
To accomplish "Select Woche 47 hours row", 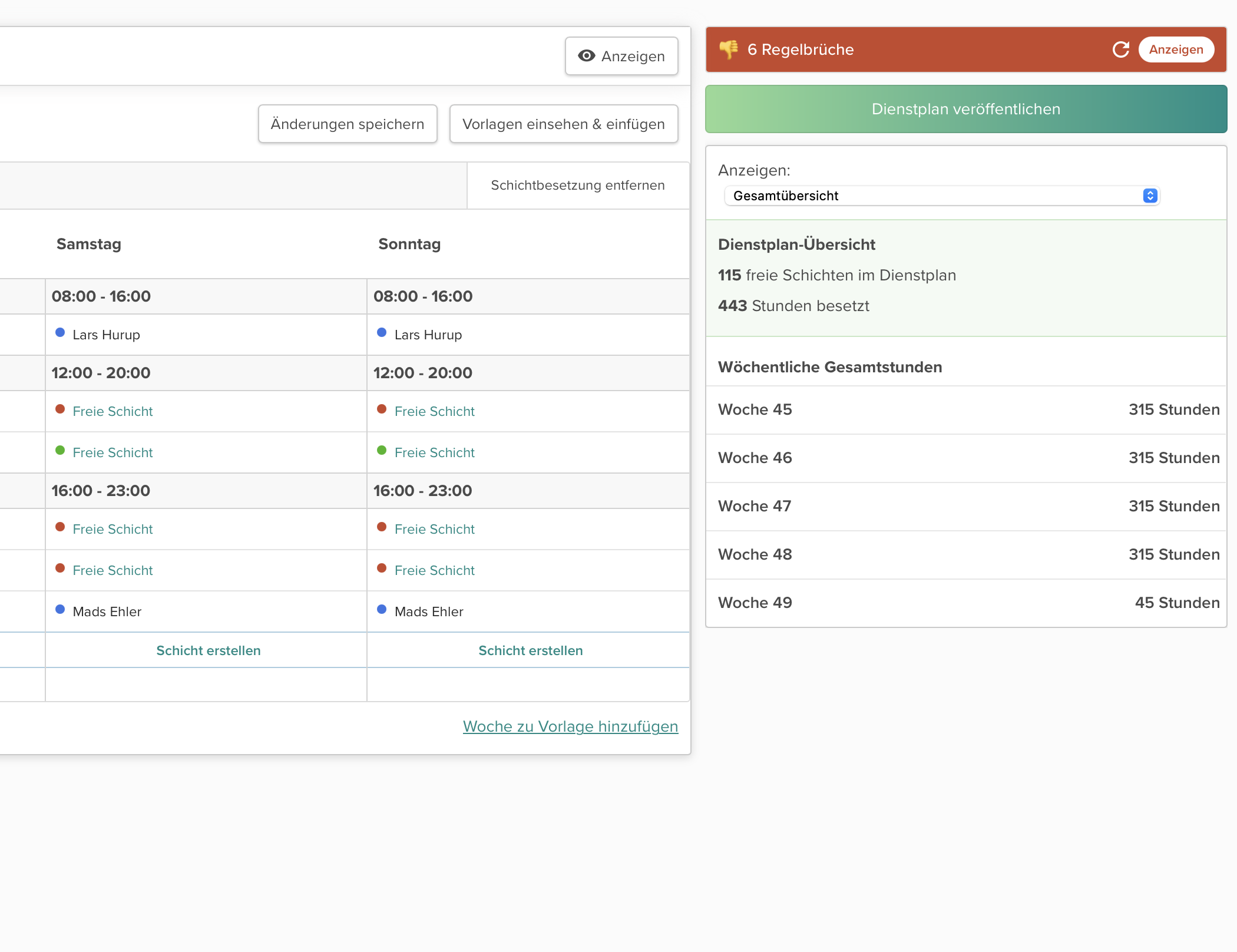I will coord(966,506).
